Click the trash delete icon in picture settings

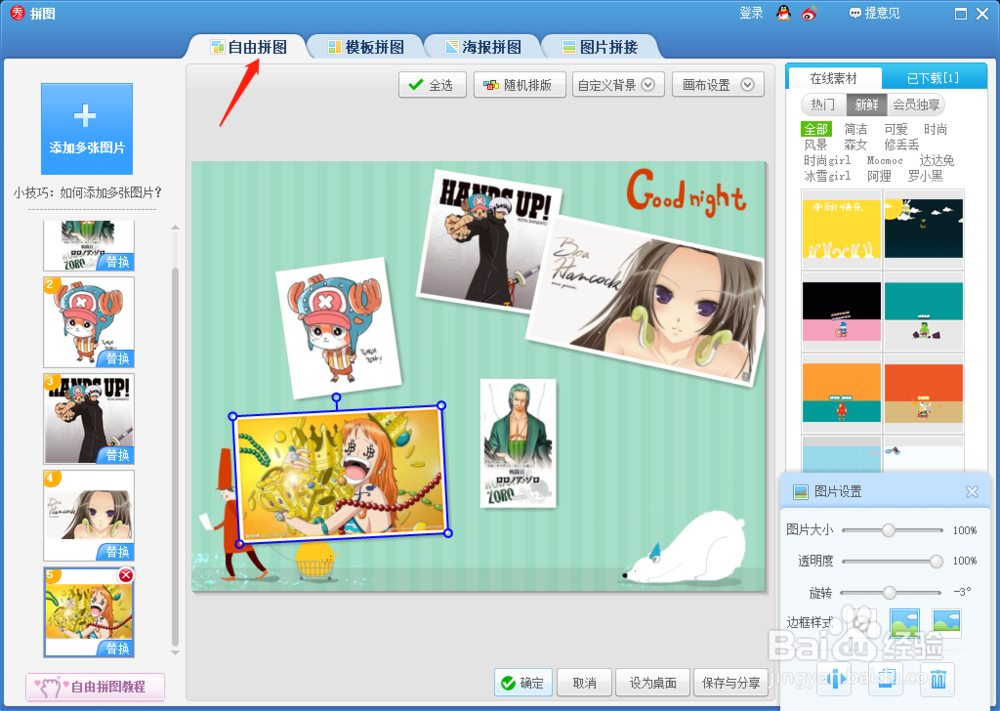pyautogui.click(x=938, y=678)
